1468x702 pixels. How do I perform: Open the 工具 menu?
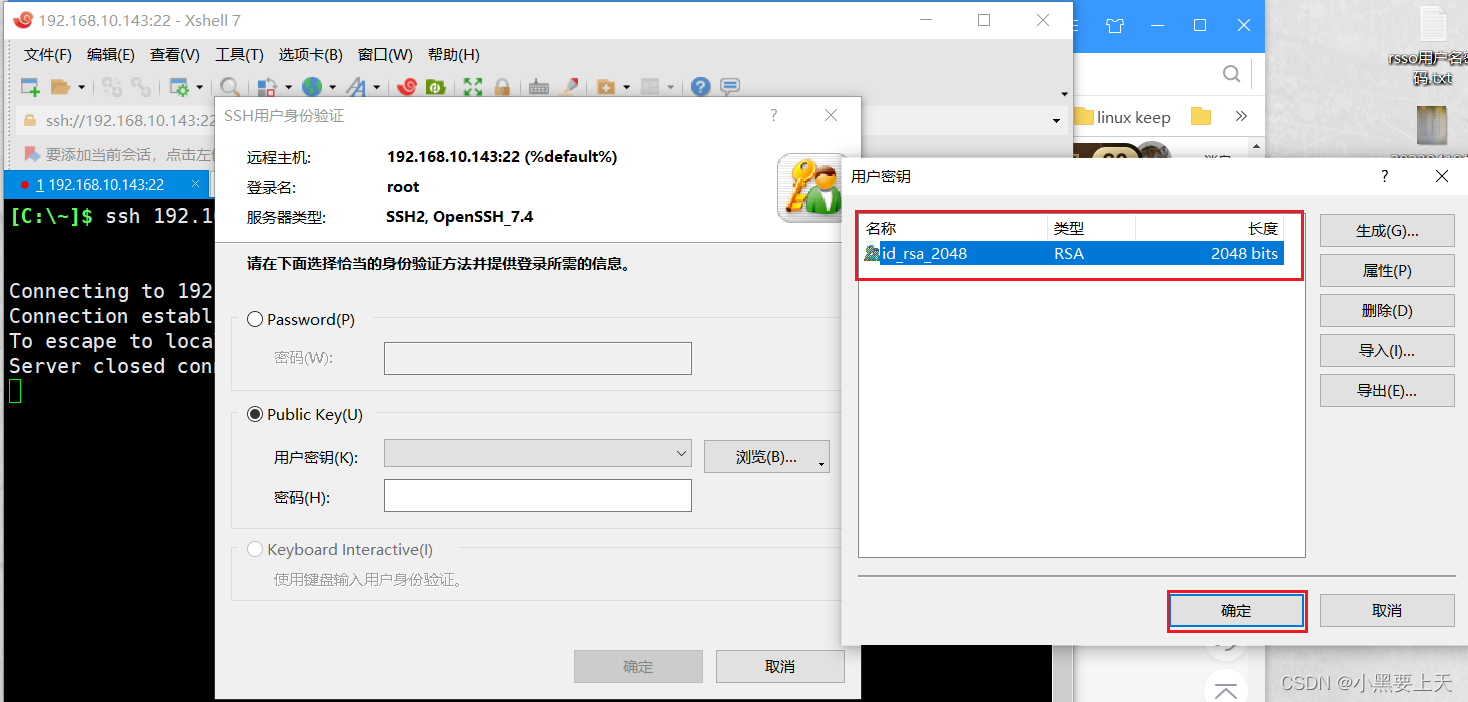[x=238, y=54]
